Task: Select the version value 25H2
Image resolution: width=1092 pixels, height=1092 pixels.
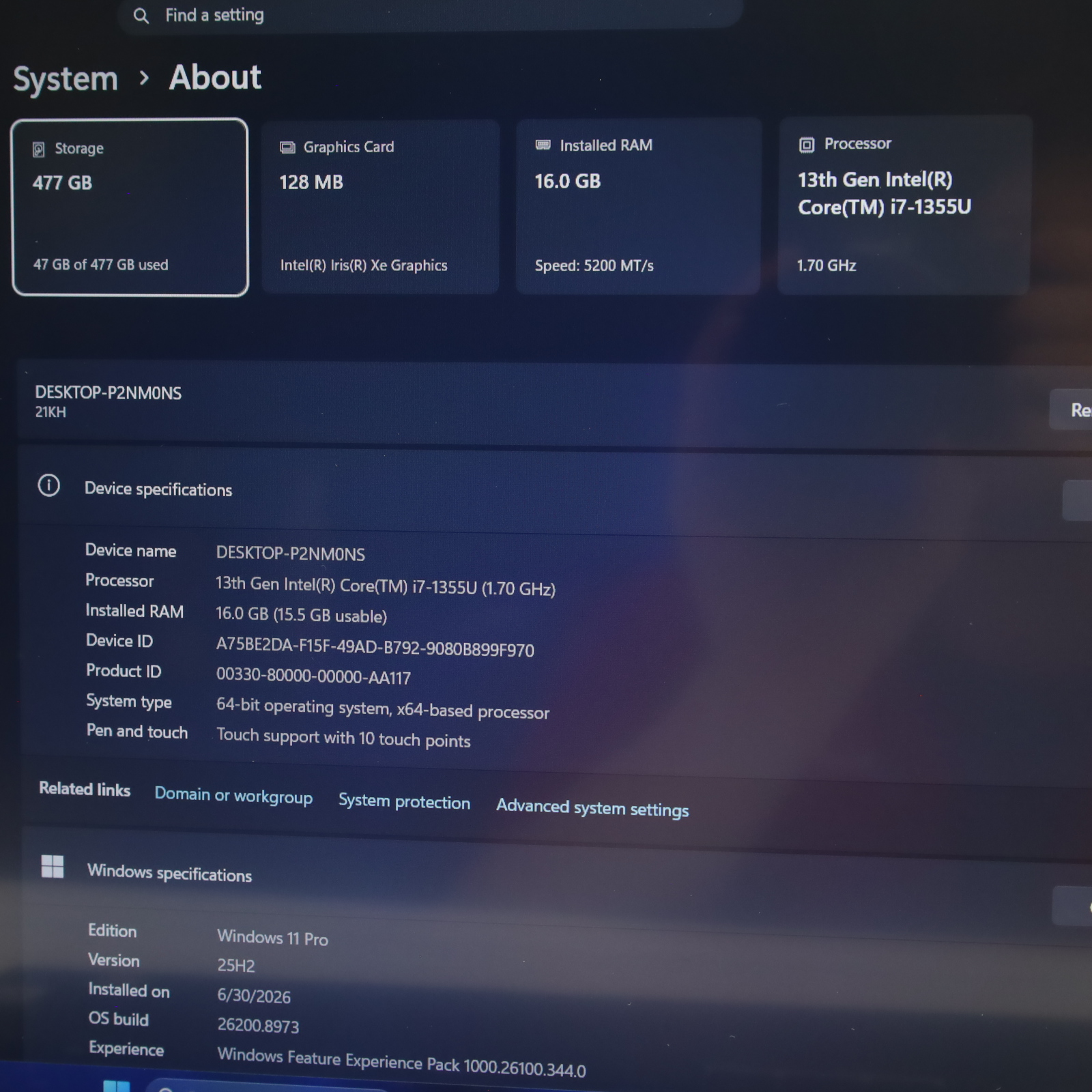Action: [x=236, y=965]
